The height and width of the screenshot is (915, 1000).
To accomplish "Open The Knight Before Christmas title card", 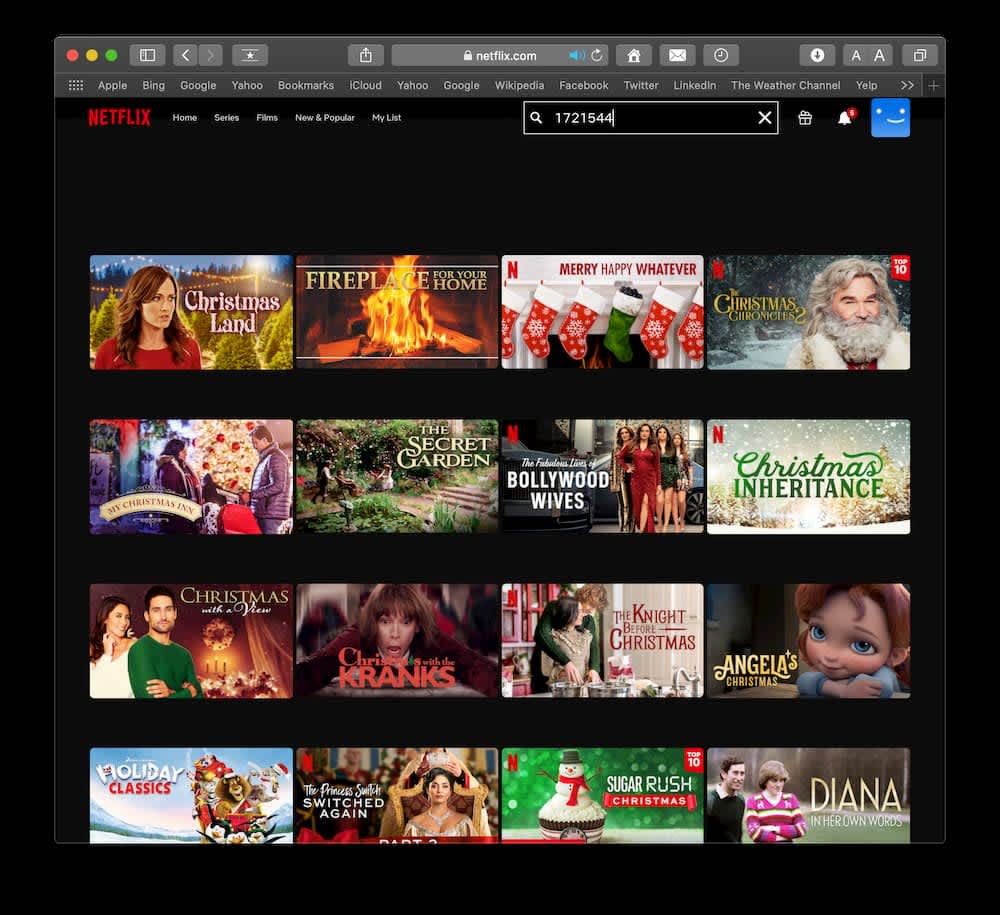I will pos(603,641).
